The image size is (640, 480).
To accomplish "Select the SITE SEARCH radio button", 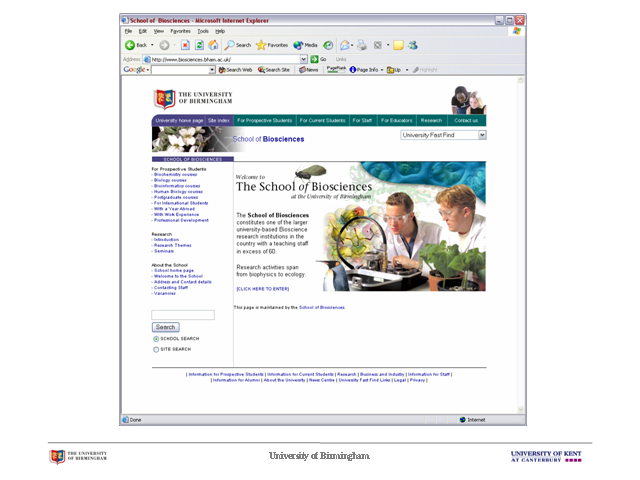I will point(156,349).
